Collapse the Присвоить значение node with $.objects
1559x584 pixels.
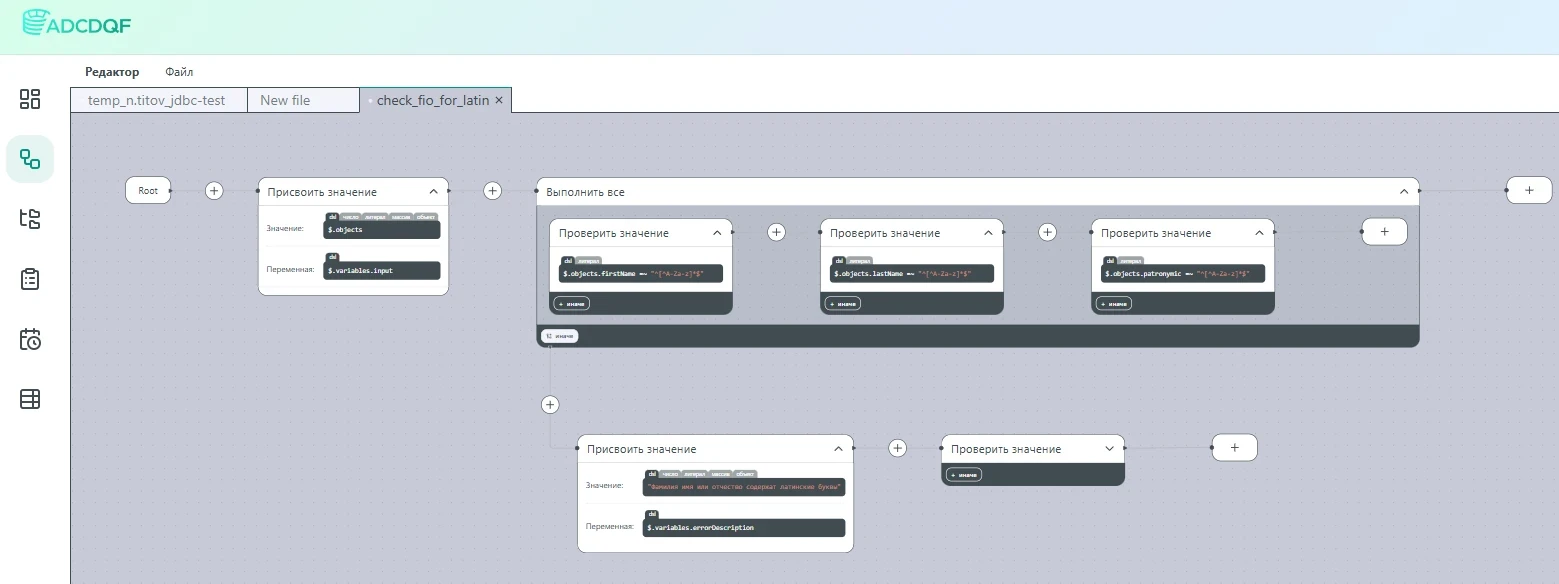click(x=433, y=192)
